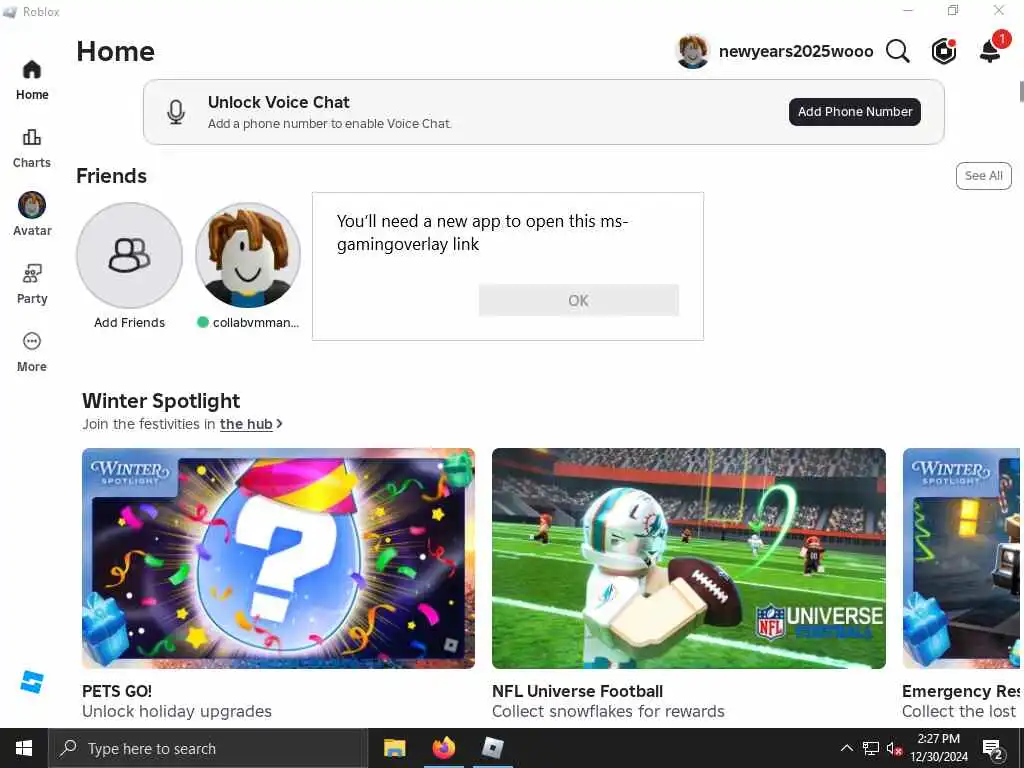Click the blue Roblox Studio icon in sidebar
This screenshot has height=768, width=1024.
[x=31, y=682]
